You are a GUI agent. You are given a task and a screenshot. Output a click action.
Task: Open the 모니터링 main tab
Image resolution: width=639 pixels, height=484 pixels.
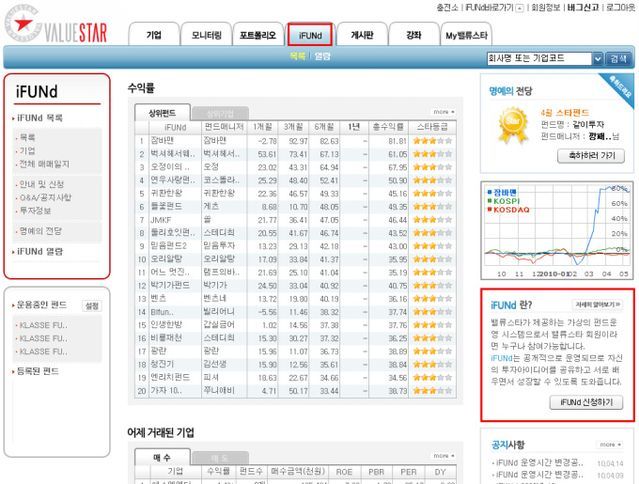pyautogui.click(x=206, y=35)
